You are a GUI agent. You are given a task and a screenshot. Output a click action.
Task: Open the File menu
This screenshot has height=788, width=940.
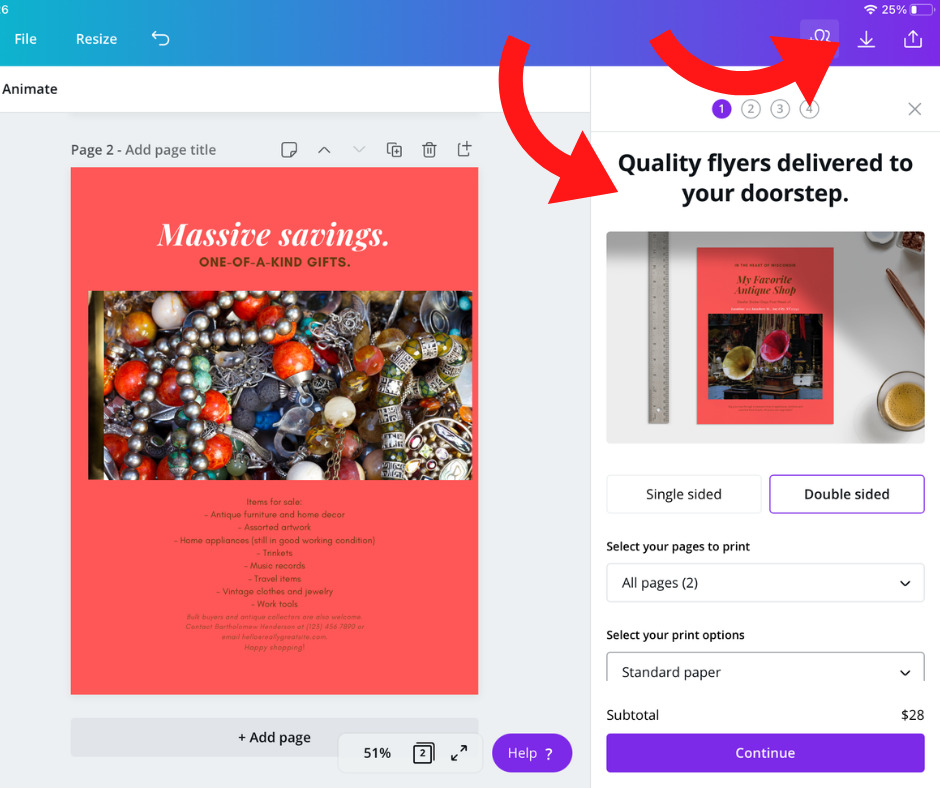25,39
